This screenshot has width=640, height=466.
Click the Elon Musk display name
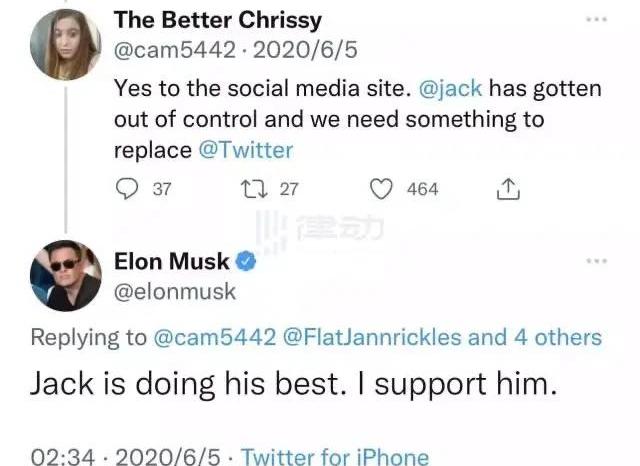(172, 263)
